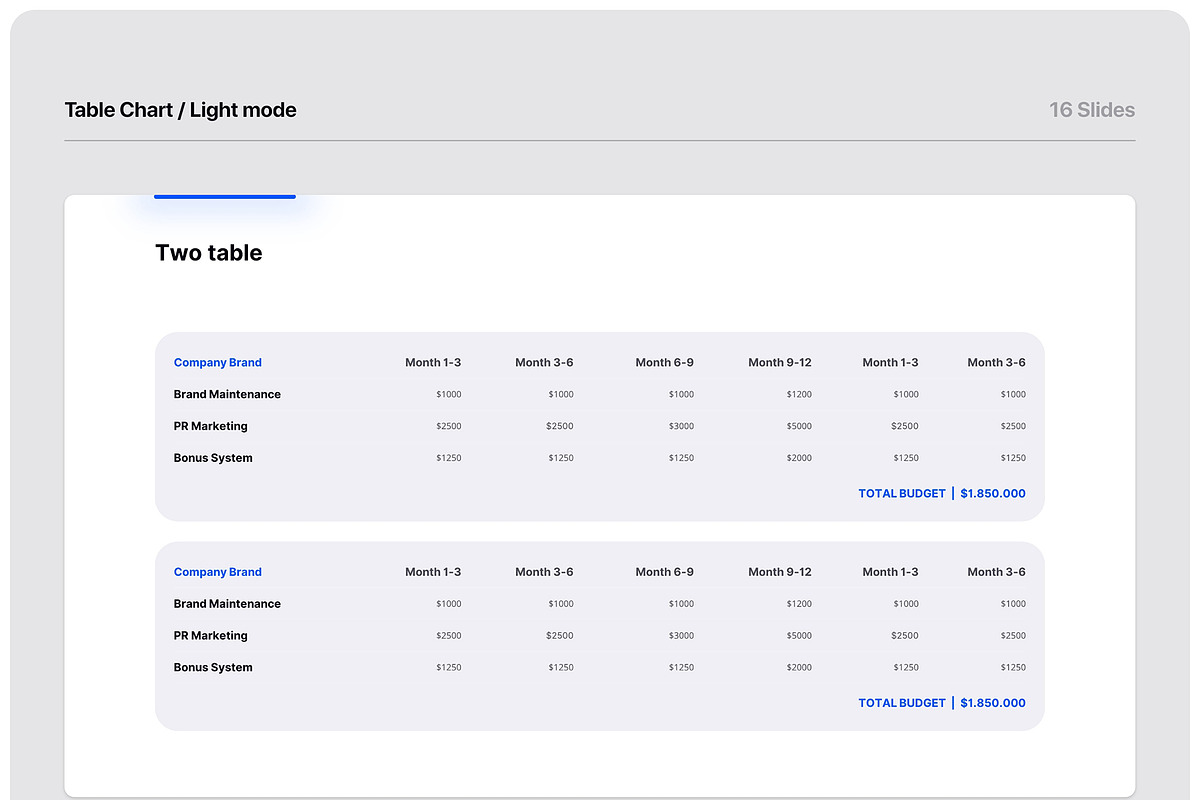Click $1250 under Month 6-9 in lower table
Viewport: 1200px width, 800px height.
pyautogui.click(x=681, y=668)
